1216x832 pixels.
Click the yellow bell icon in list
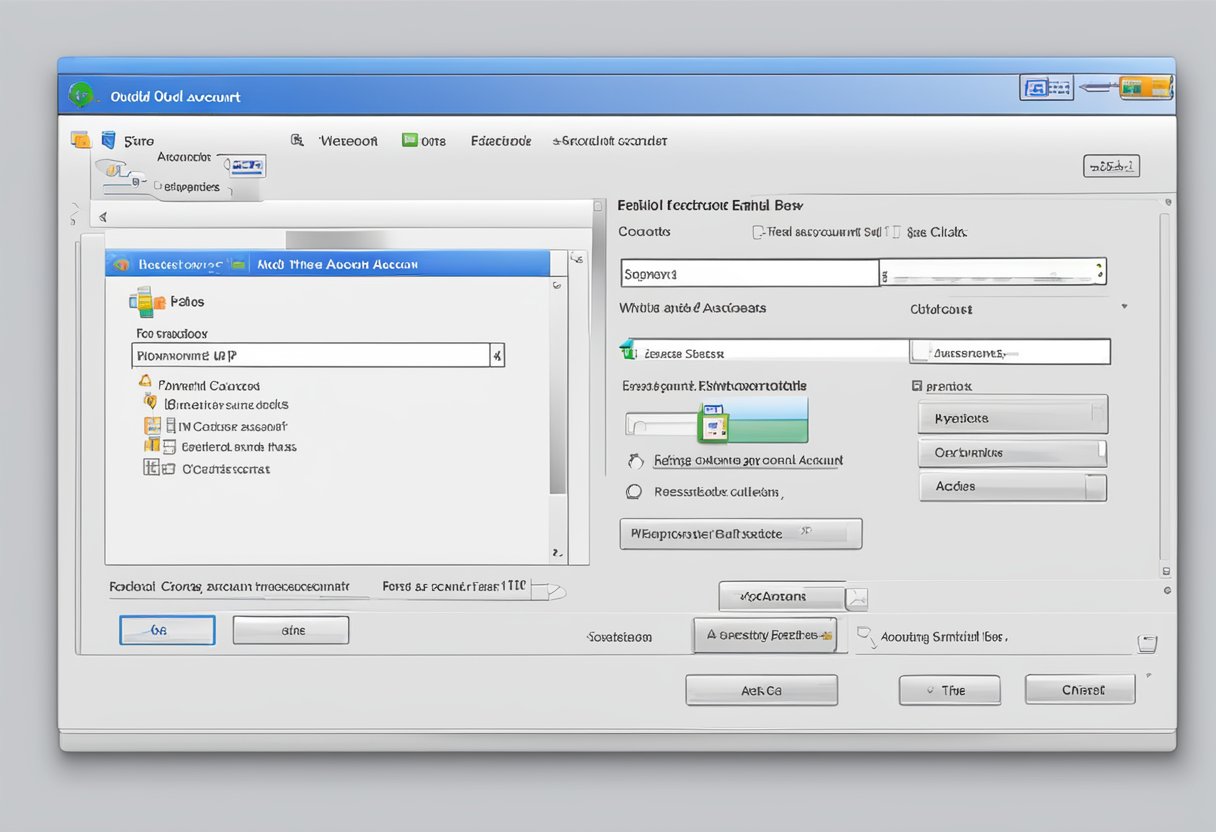(145, 384)
